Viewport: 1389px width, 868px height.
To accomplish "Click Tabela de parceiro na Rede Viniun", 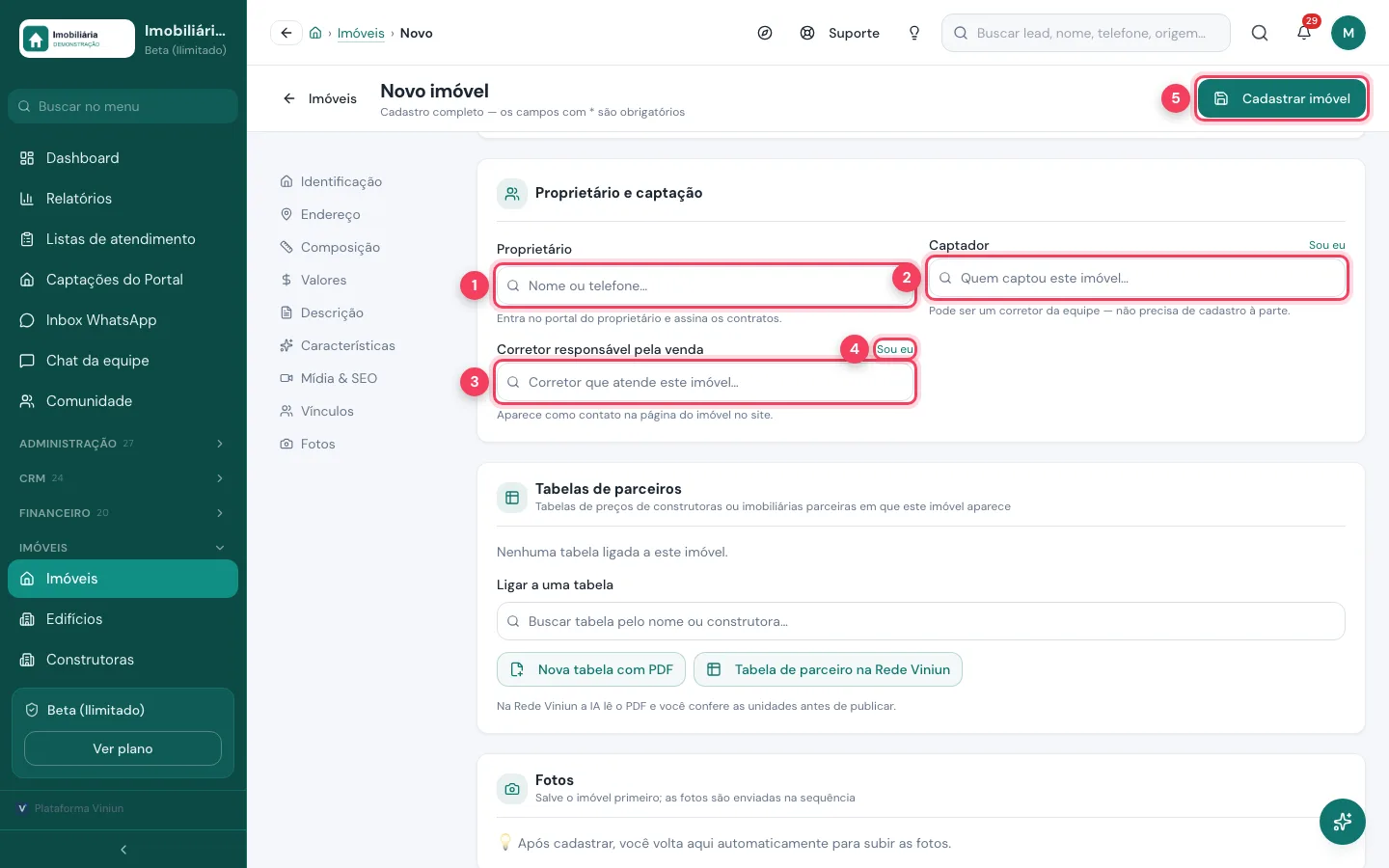I will click(x=828, y=669).
